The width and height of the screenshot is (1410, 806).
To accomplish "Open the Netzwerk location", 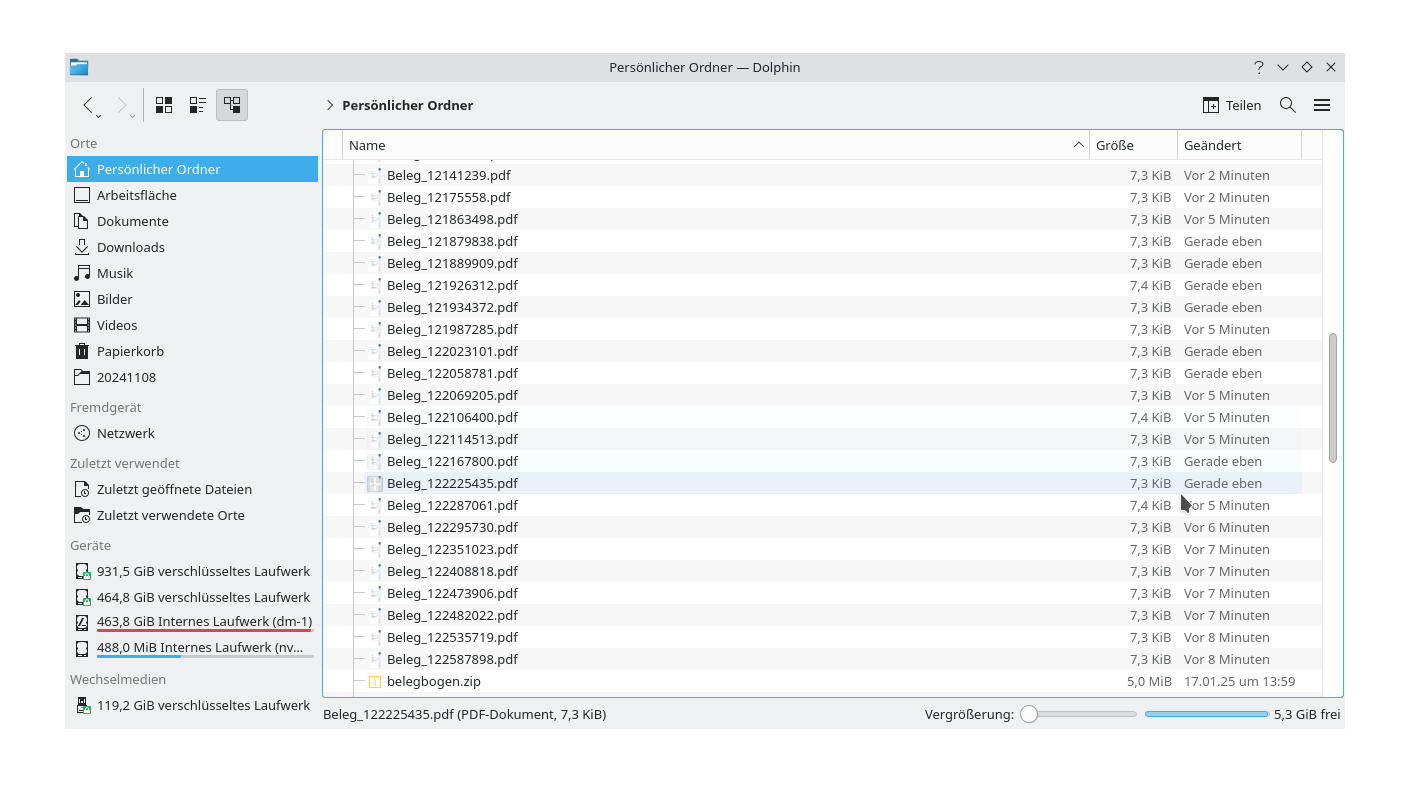I will point(125,433).
